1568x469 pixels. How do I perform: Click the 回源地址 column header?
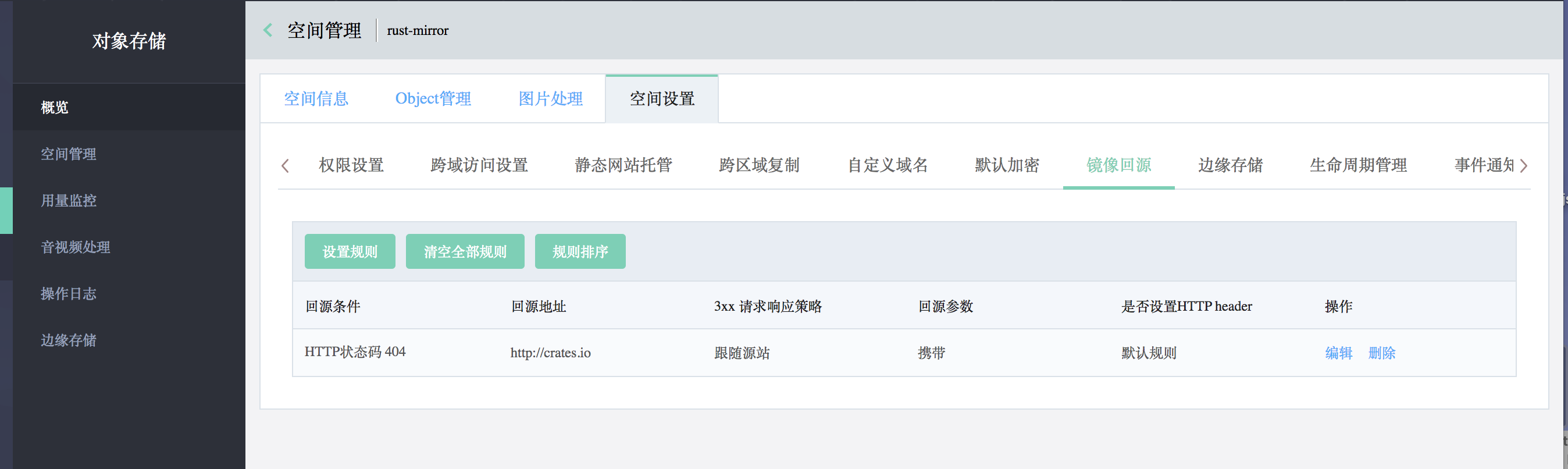[539, 307]
